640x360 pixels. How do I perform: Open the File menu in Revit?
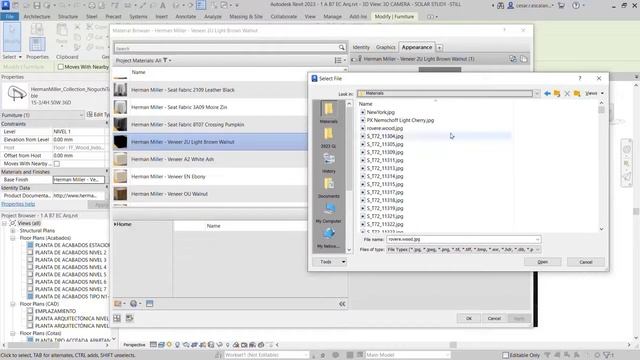[x=10, y=17]
